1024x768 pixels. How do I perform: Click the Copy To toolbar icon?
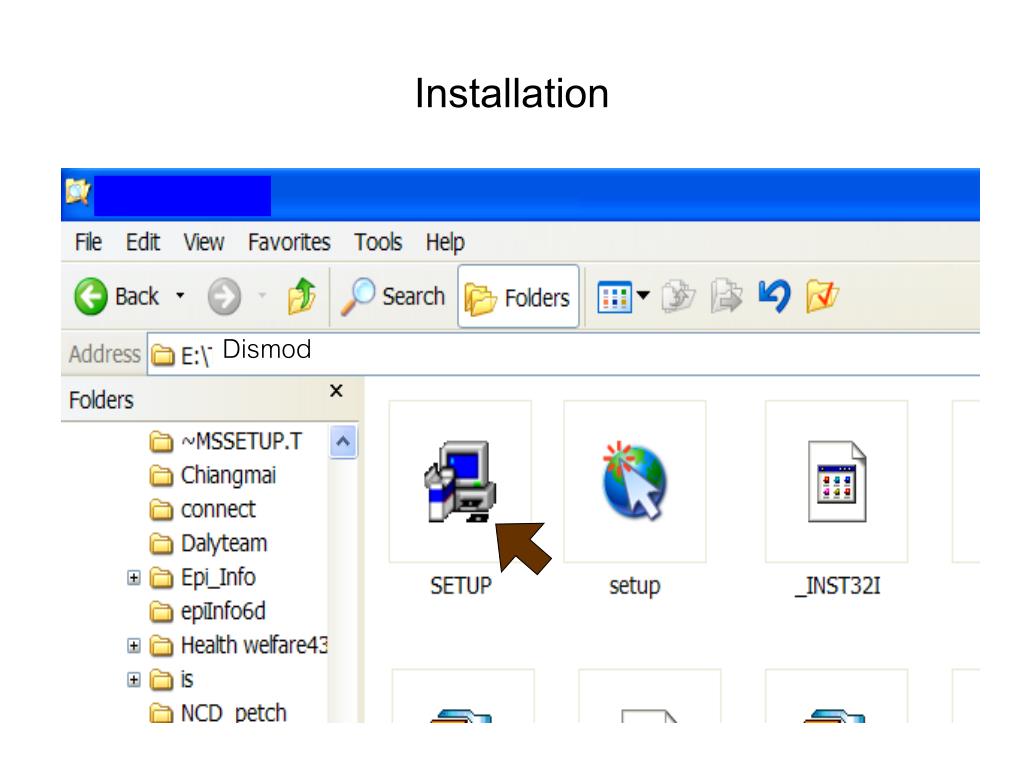(726, 296)
